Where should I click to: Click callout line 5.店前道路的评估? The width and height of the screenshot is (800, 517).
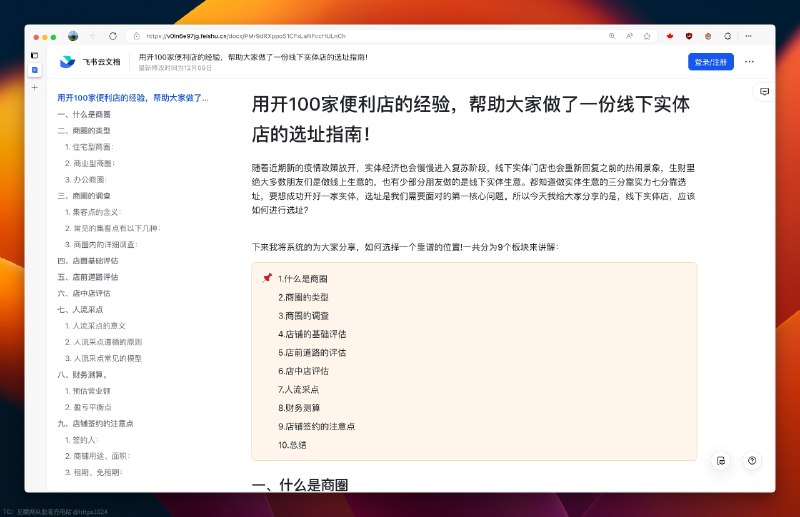(x=312, y=352)
